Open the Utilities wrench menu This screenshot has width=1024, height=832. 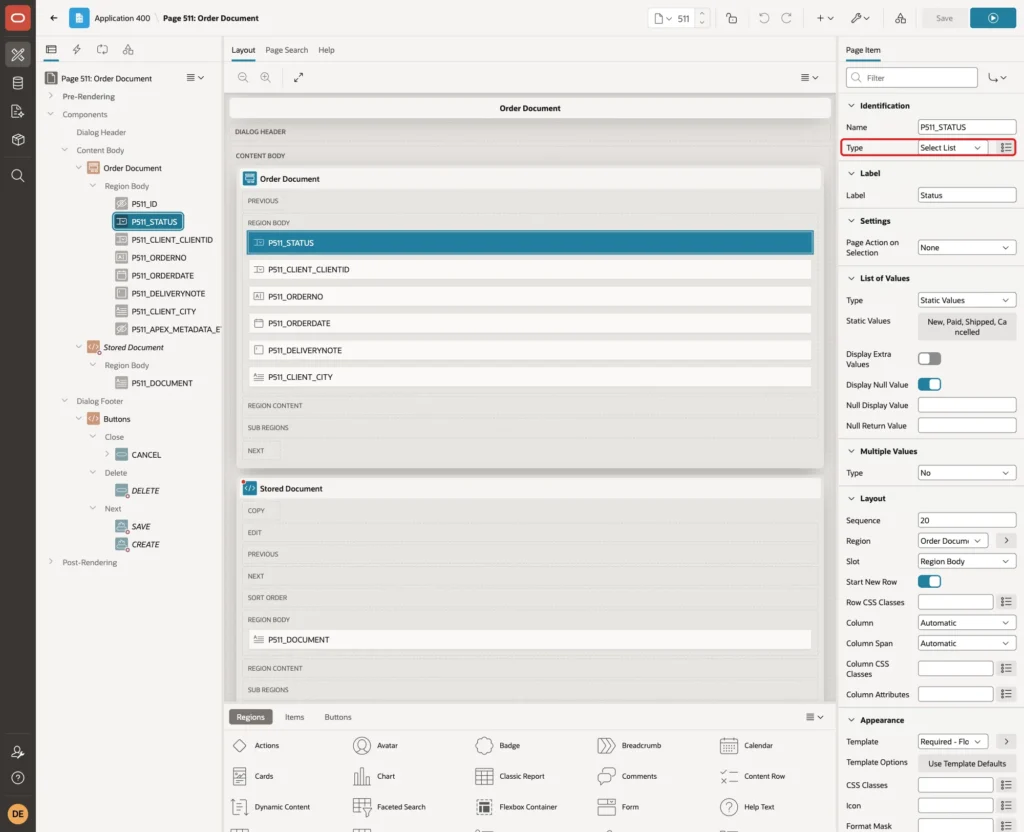[859, 18]
